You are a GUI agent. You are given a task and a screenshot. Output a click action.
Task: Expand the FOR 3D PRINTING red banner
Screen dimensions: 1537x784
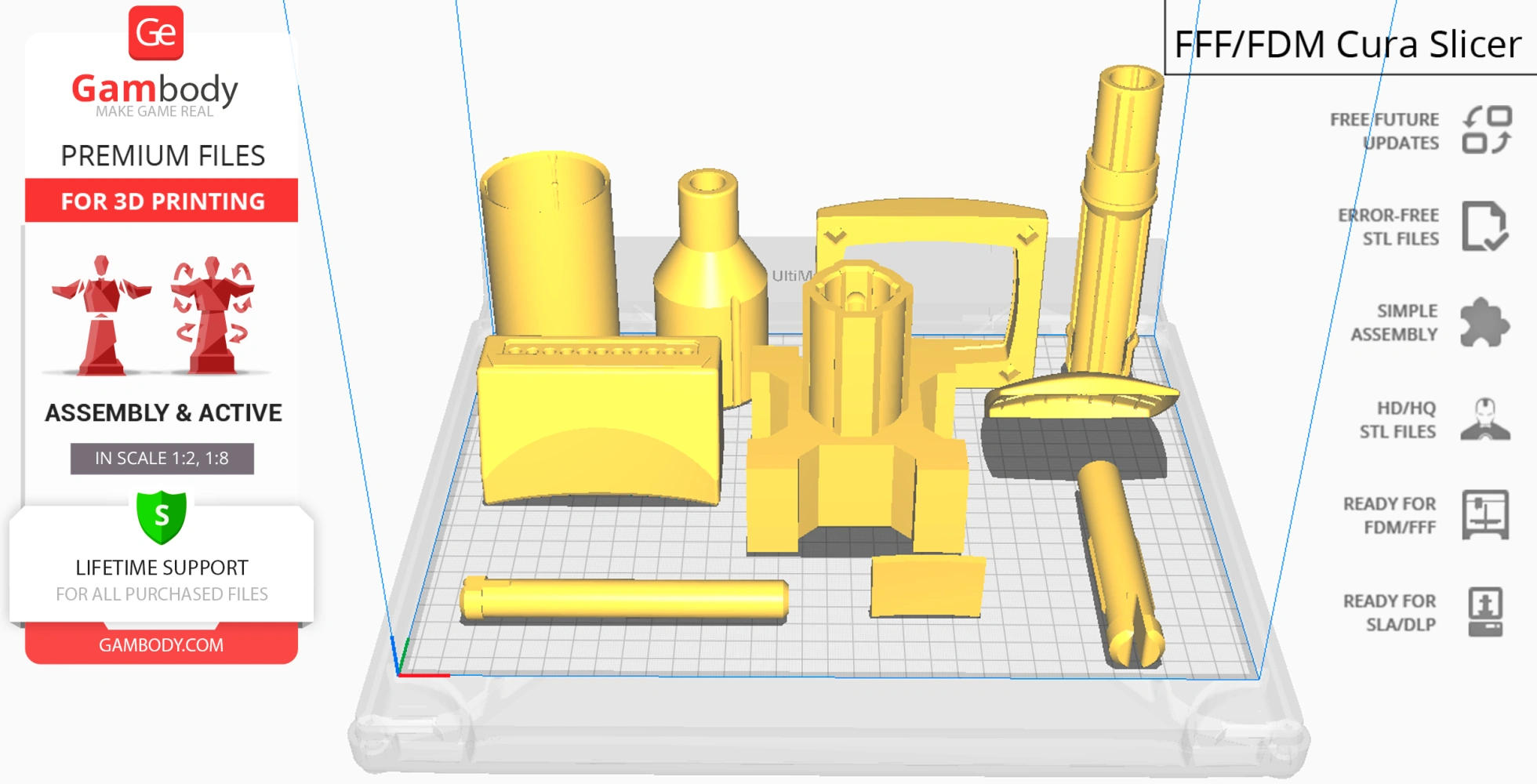point(161,201)
